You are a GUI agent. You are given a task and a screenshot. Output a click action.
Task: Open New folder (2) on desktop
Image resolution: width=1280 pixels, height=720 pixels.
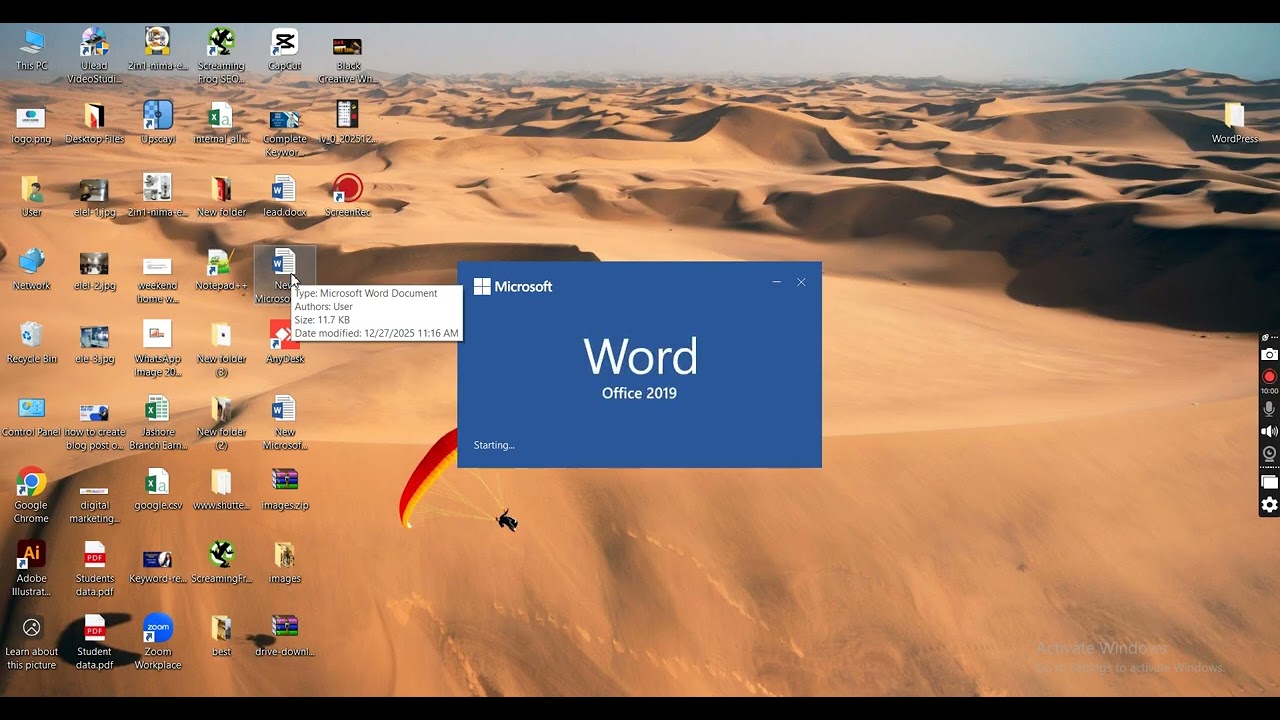point(221,422)
